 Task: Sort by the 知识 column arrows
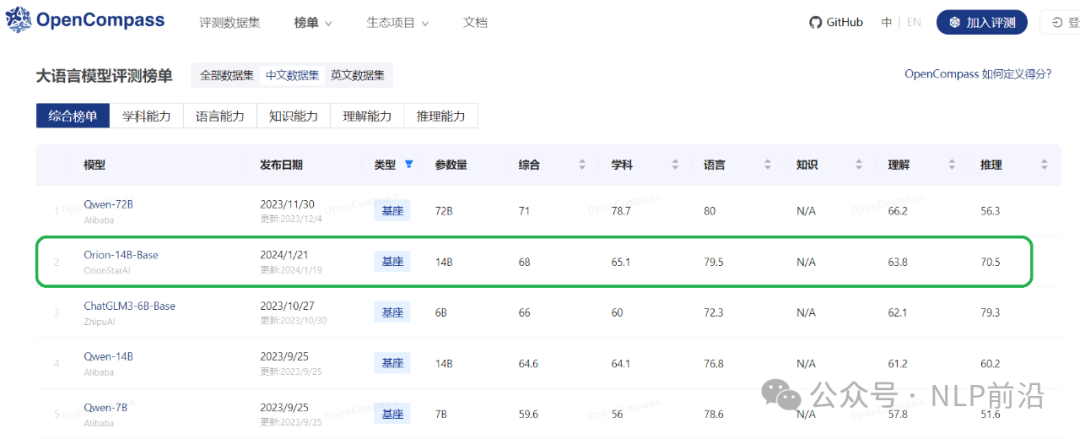coord(859,165)
